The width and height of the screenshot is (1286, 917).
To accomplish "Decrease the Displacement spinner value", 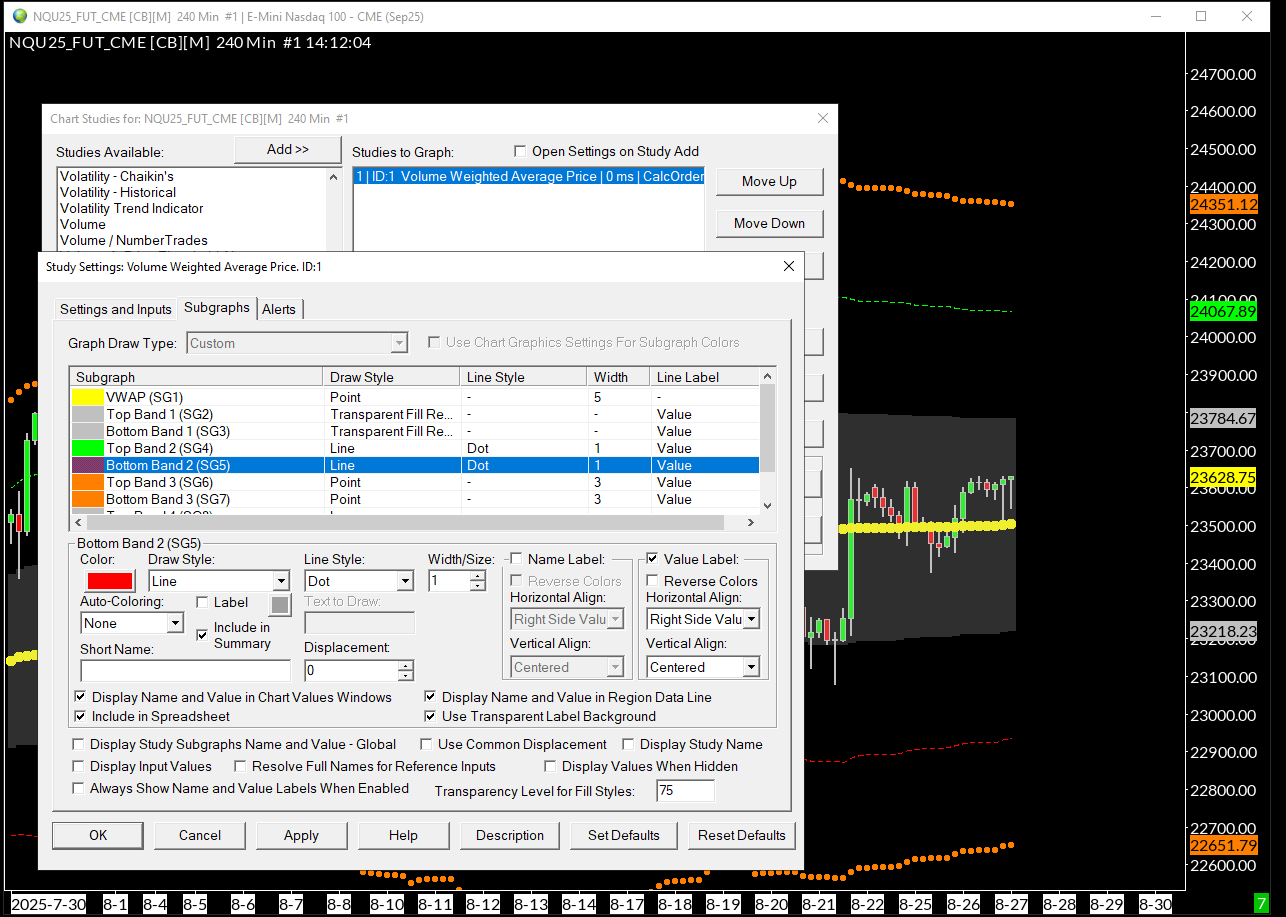I will point(405,676).
